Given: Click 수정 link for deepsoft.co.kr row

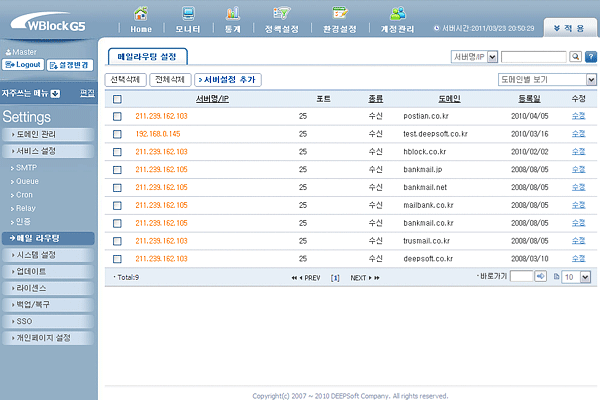Looking at the screenshot, I should pyautogui.click(x=578, y=258).
